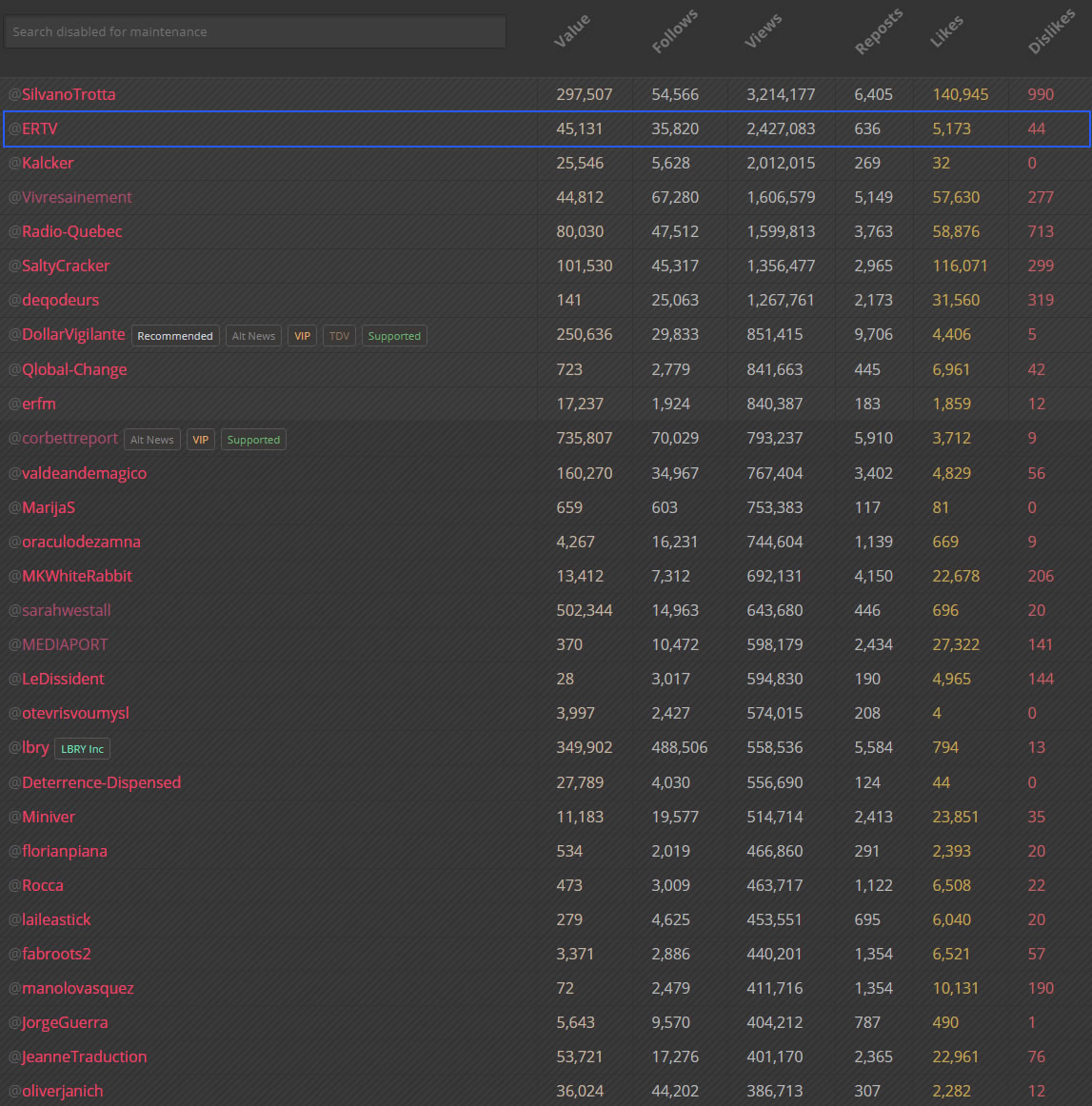Open the @manolovasquez channel link

coord(71,988)
